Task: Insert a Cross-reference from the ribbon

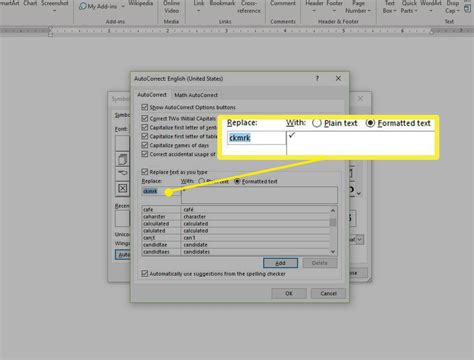Action: pyautogui.click(x=249, y=7)
